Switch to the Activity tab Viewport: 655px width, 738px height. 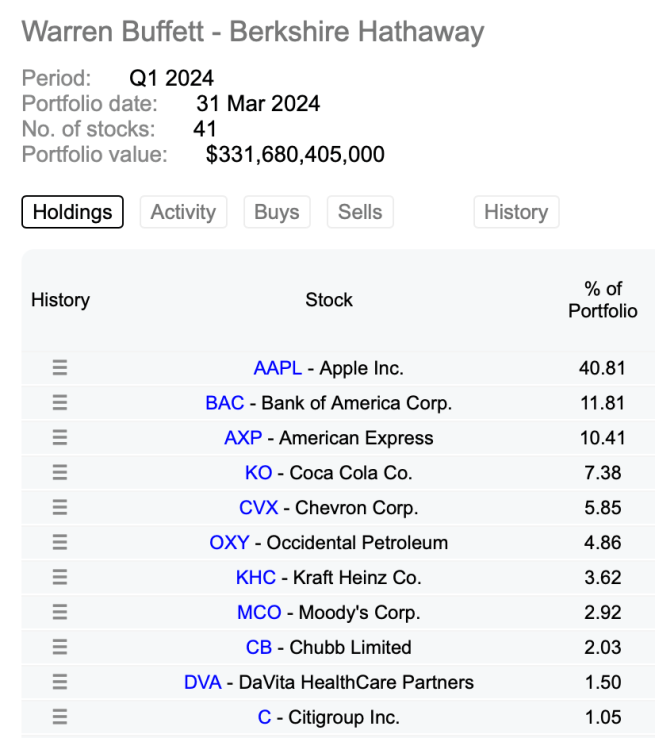click(x=183, y=212)
